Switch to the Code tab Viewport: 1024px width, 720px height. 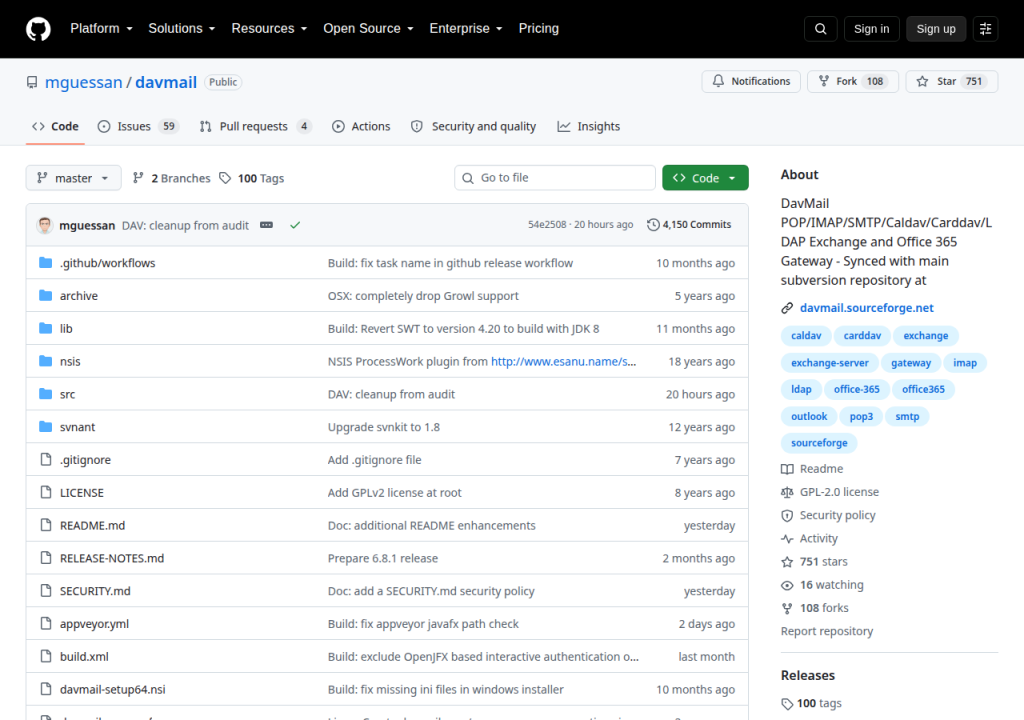tap(56, 126)
